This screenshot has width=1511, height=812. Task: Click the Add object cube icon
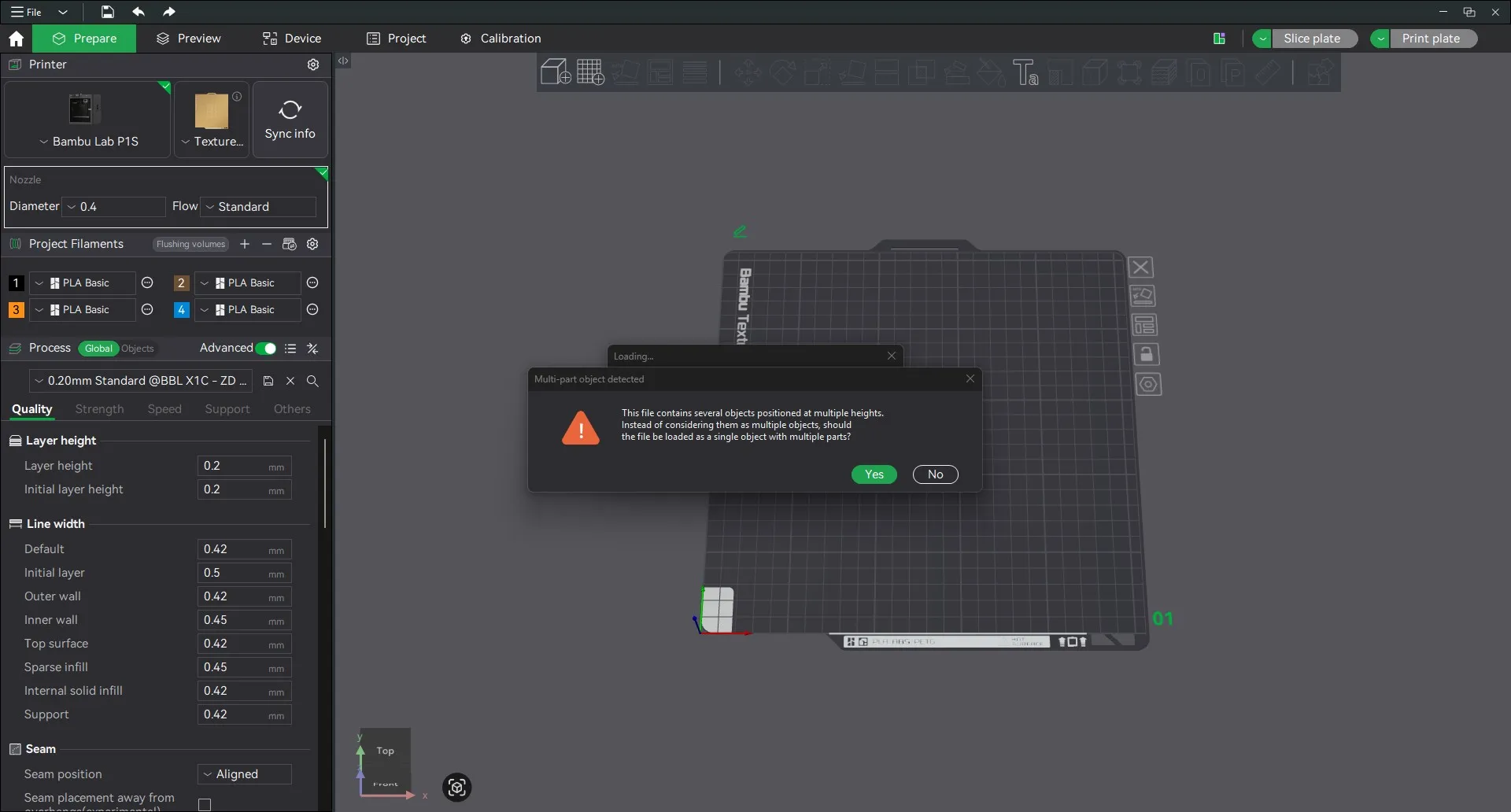(556, 72)
